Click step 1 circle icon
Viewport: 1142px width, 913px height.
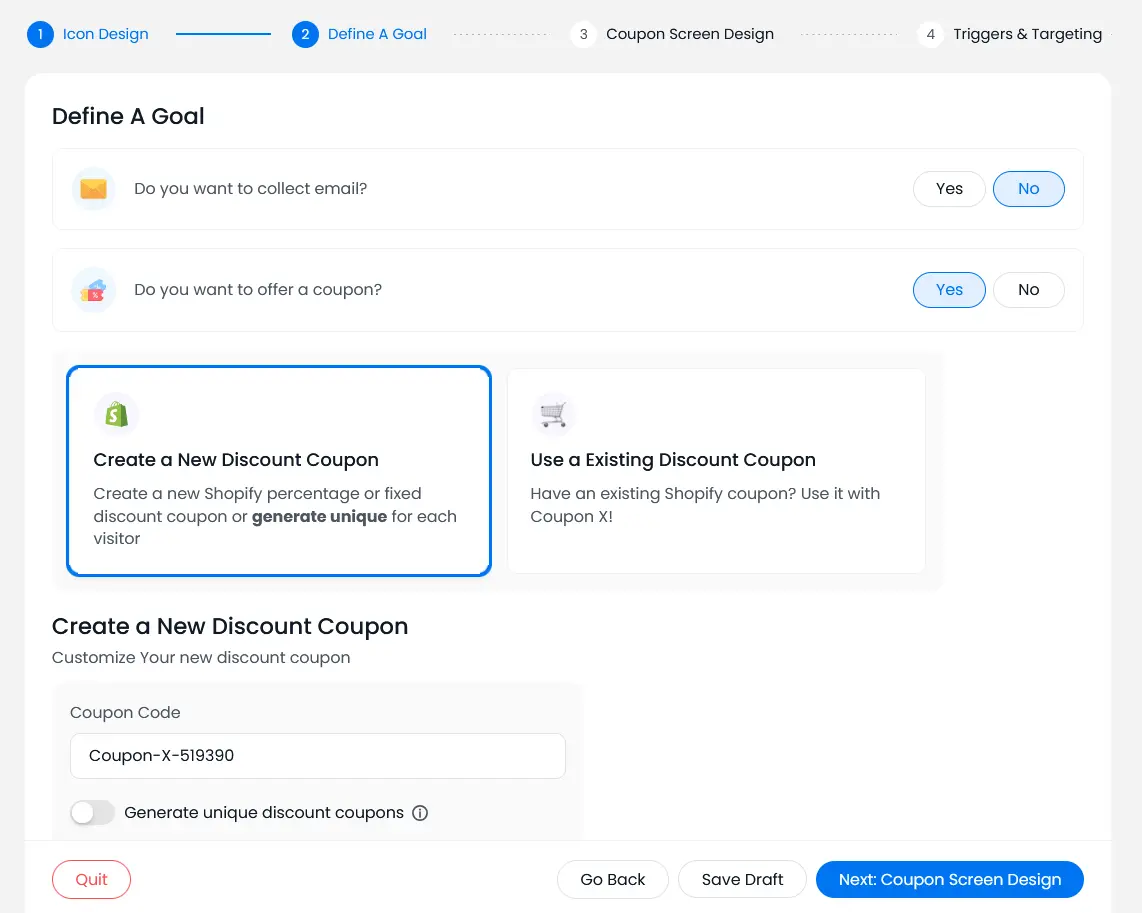[x=40, y=34]
